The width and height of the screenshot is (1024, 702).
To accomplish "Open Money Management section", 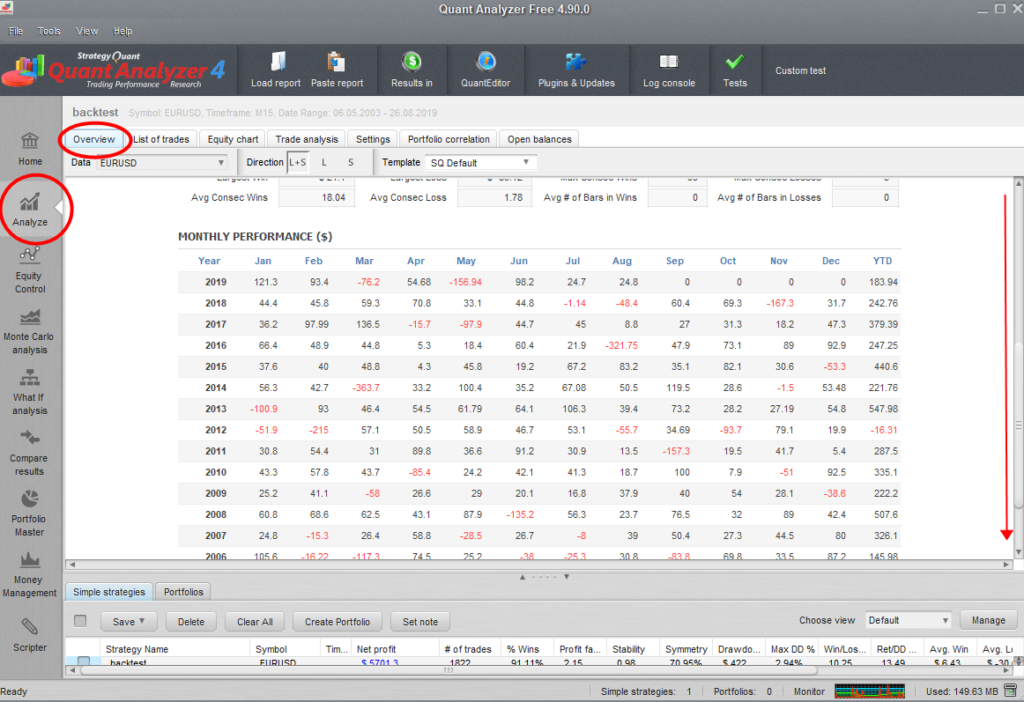I will pos(29,575).
